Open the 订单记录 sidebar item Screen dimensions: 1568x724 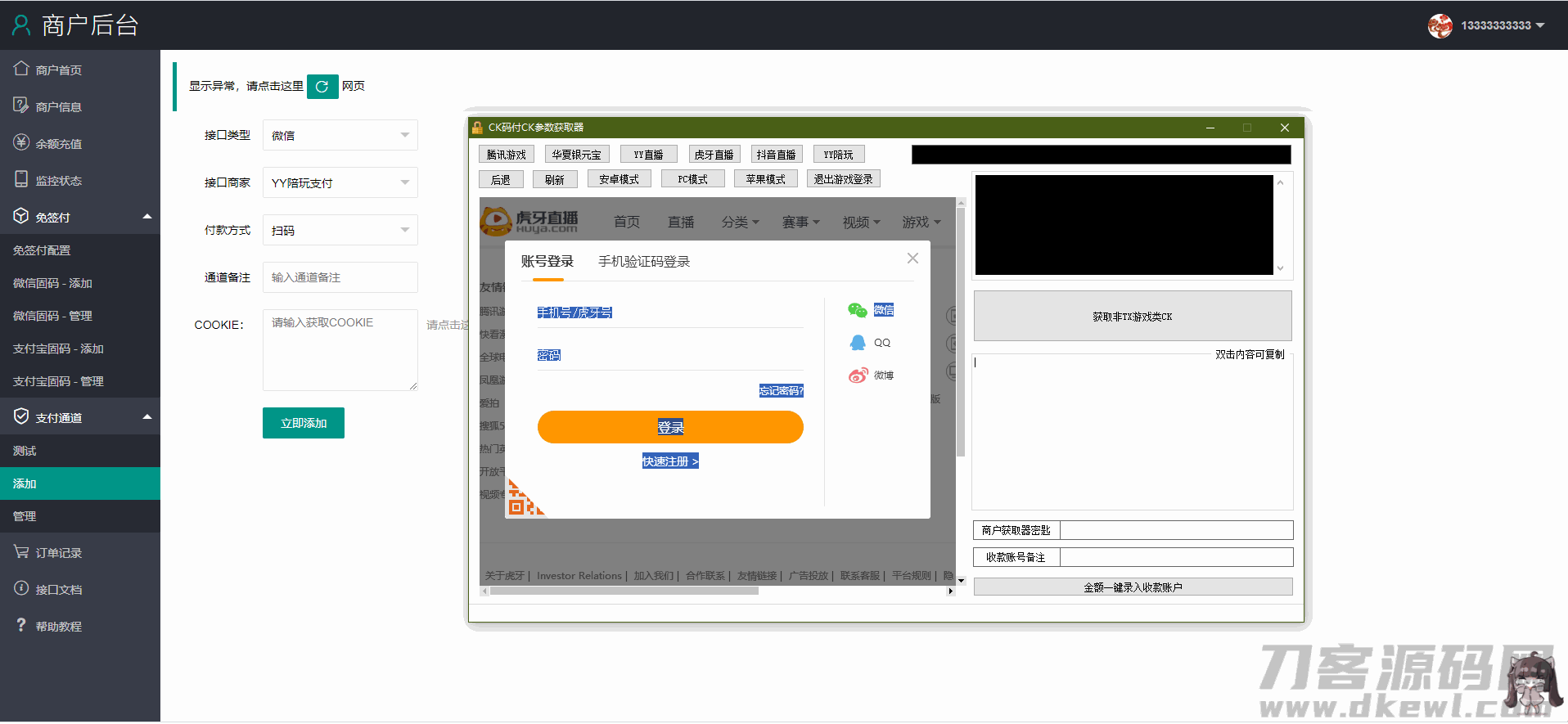tap(58, 553)
